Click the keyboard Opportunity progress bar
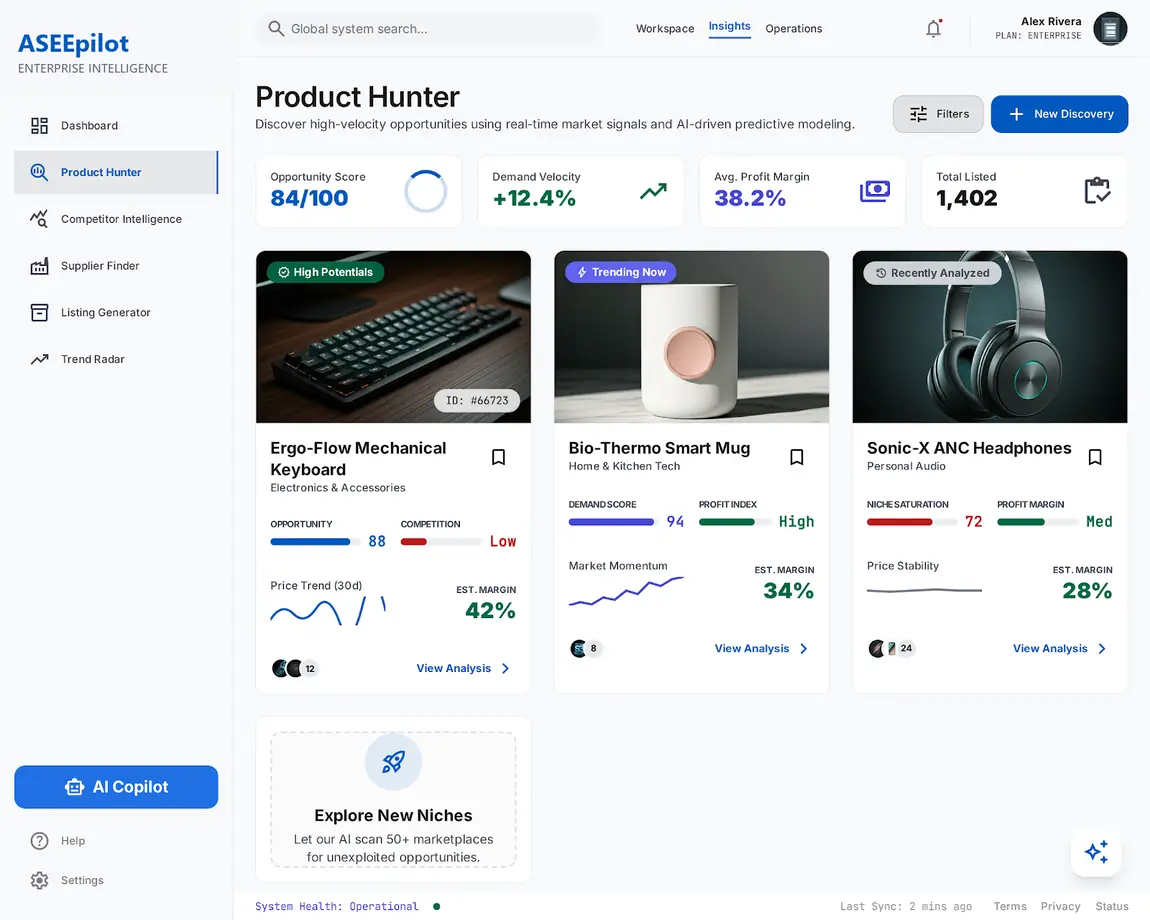This screenshot has height=920, width=1150. (x=315, y=542)
